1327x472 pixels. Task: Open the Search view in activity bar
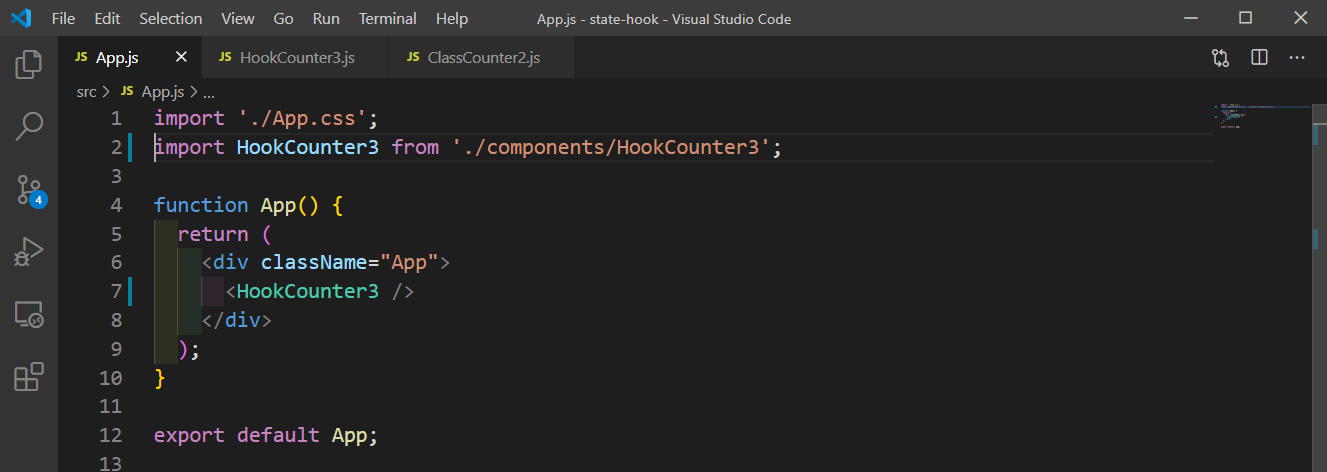(x=29, y=127)
